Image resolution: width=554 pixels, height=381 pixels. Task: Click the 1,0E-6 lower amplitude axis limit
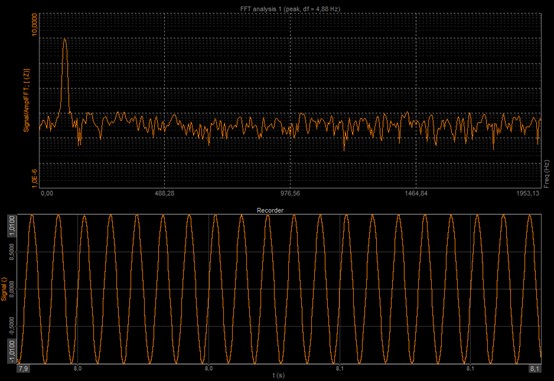click(x=35, y=178)
